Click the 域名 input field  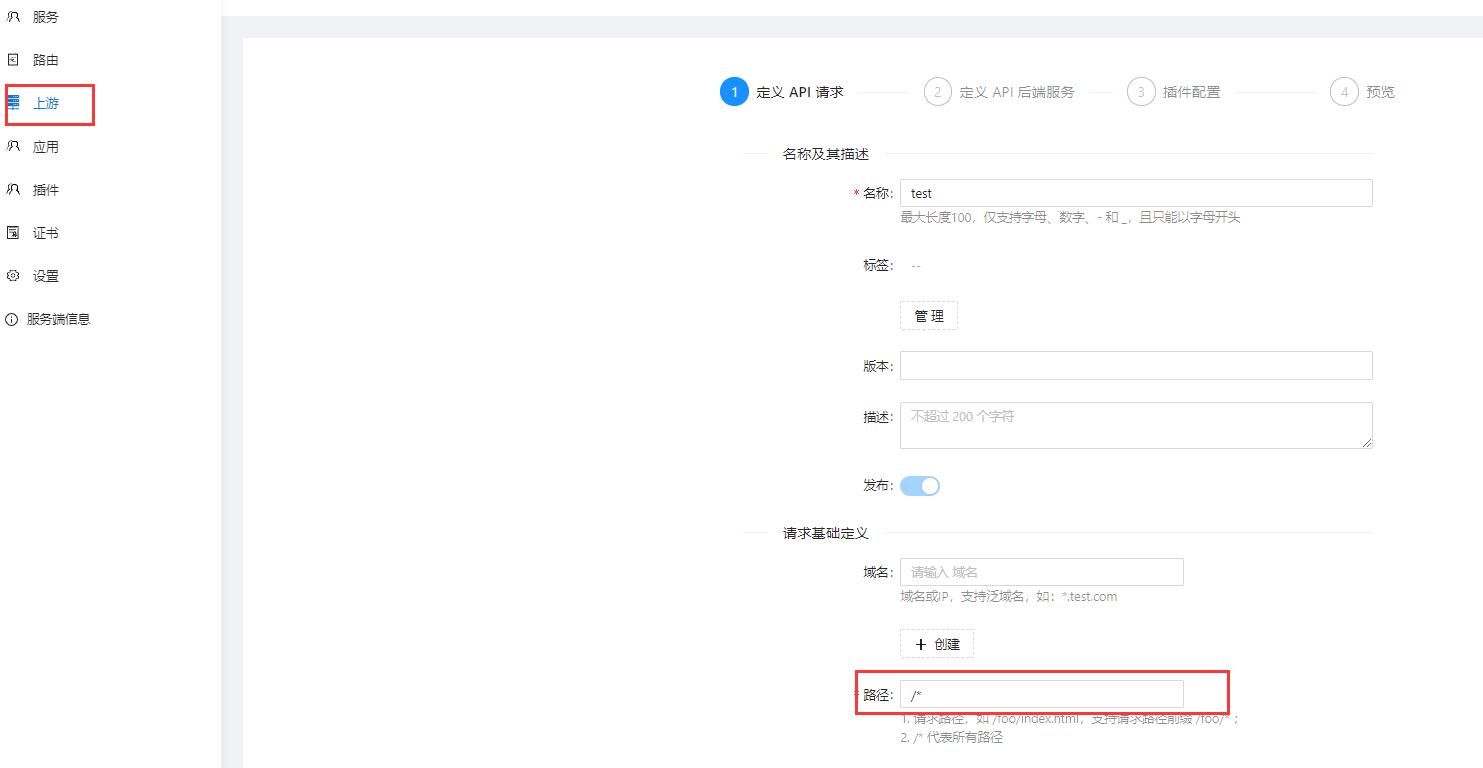(x=1042, y=572)
